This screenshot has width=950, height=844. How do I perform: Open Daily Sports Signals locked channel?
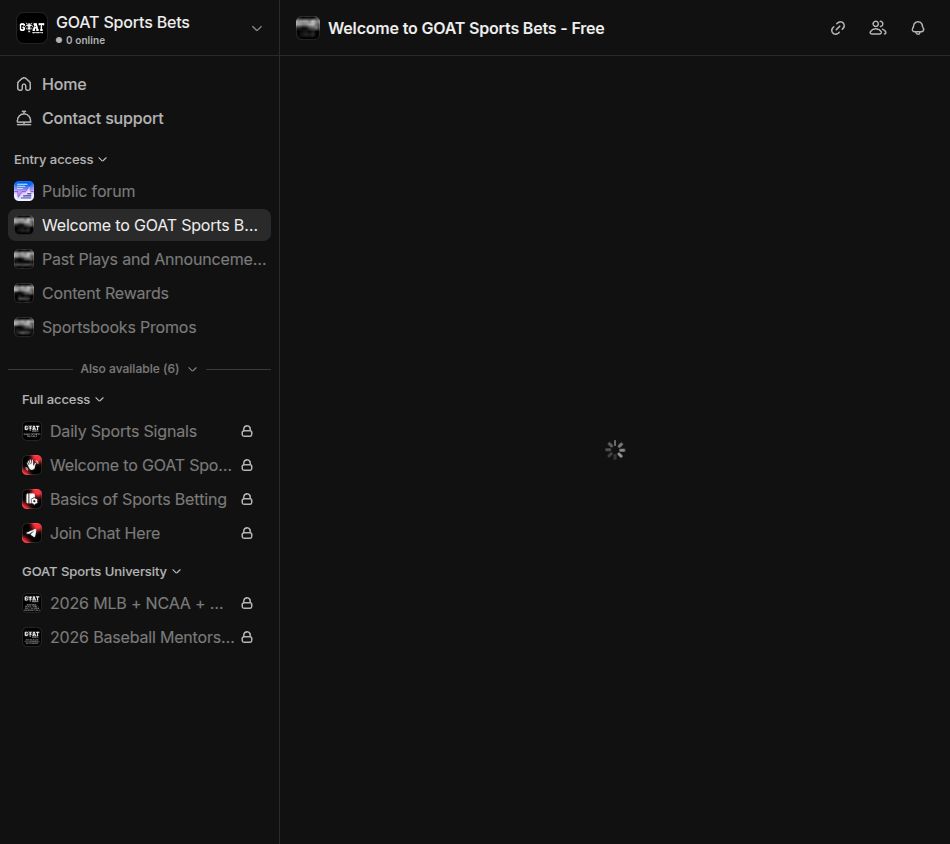pyautogui.click(x=139, y=431)
